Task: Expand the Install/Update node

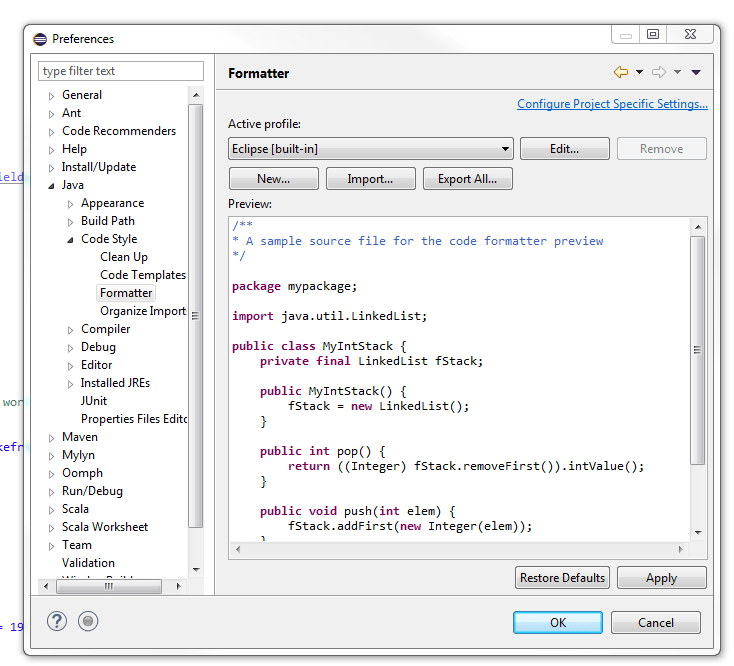Action: [51, 168]
